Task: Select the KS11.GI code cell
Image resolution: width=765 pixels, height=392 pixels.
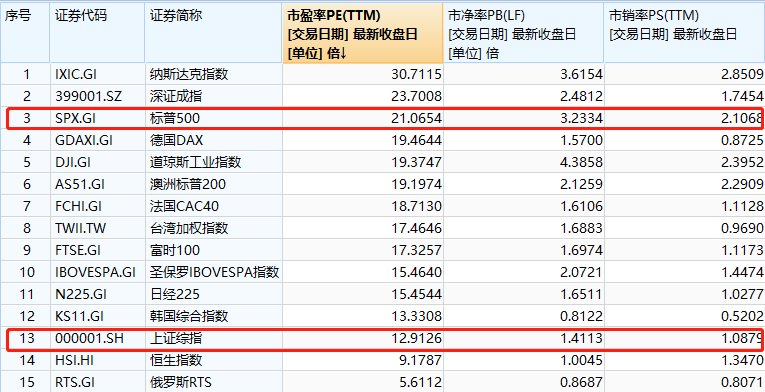Action: click(97, 316)
